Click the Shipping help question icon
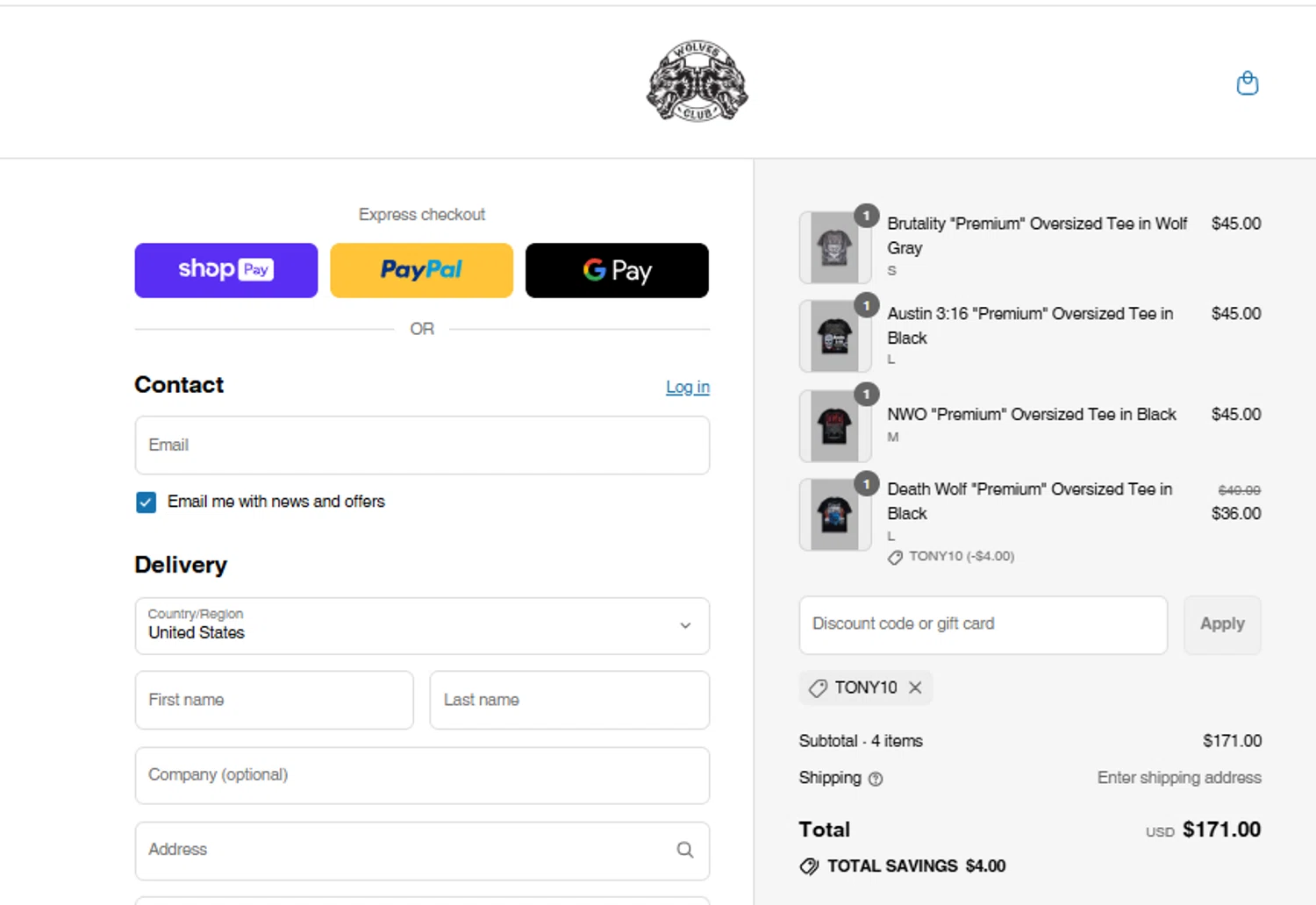1316x905 pixels. (x=876, y=779)
